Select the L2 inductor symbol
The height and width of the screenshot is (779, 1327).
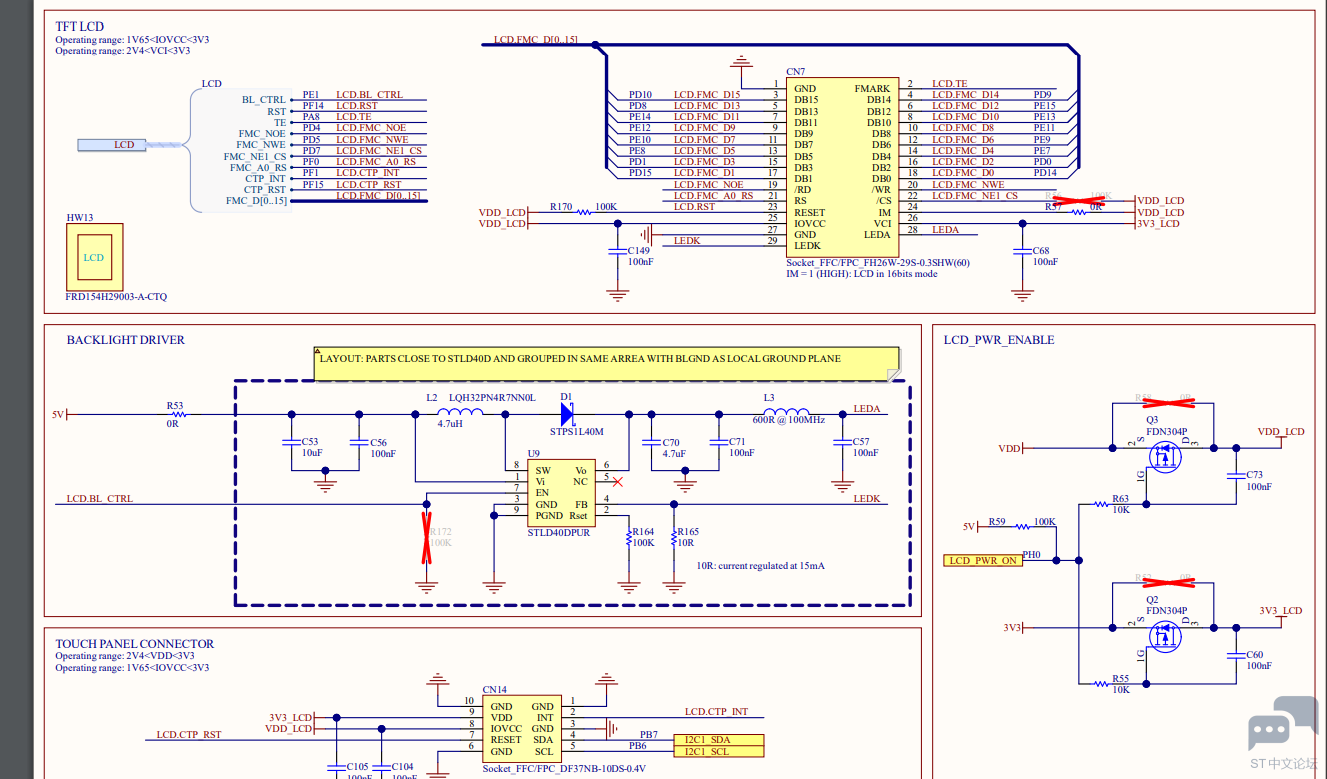point(461,412)
